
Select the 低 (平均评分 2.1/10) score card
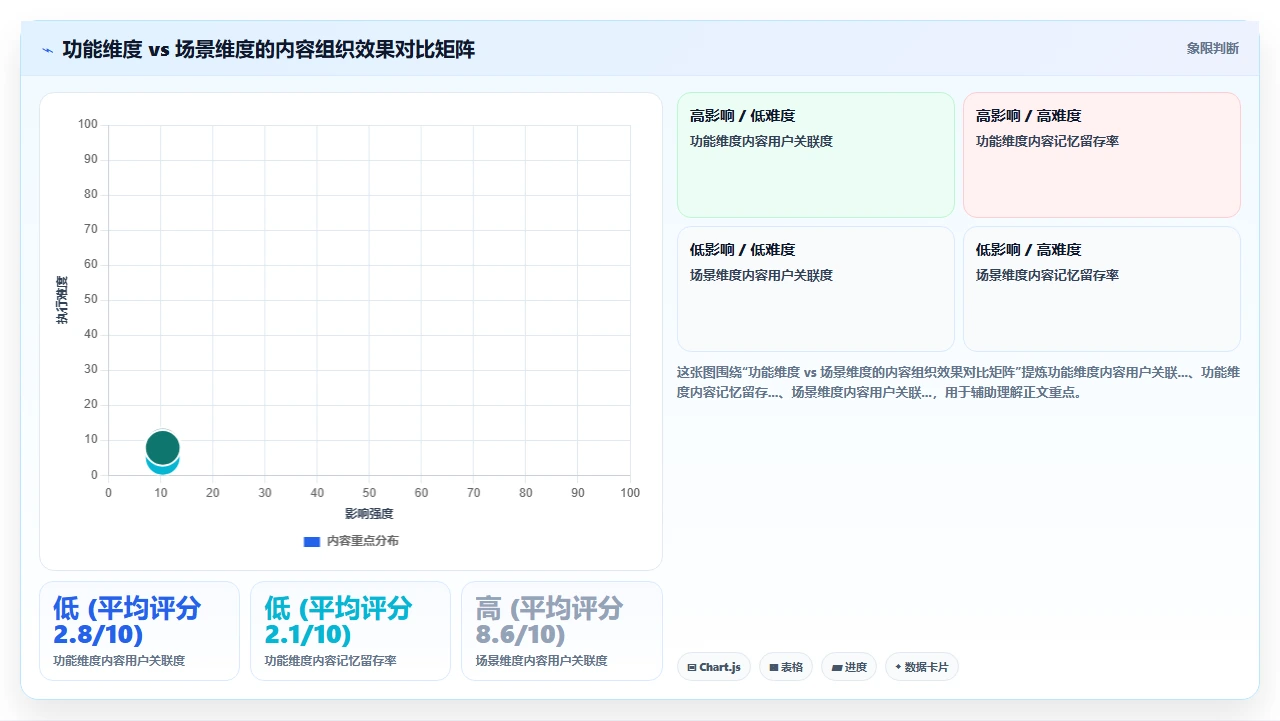click(350, 631)
